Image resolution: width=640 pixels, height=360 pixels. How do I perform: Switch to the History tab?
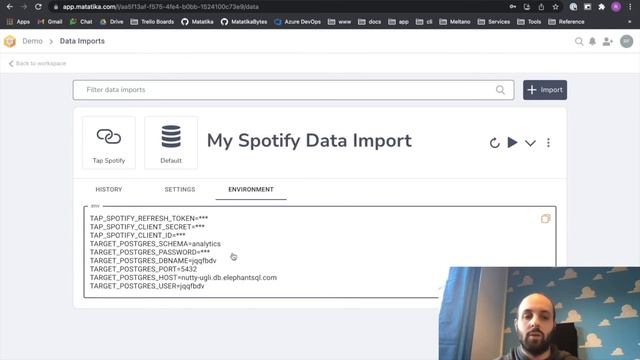pos(109,189)
